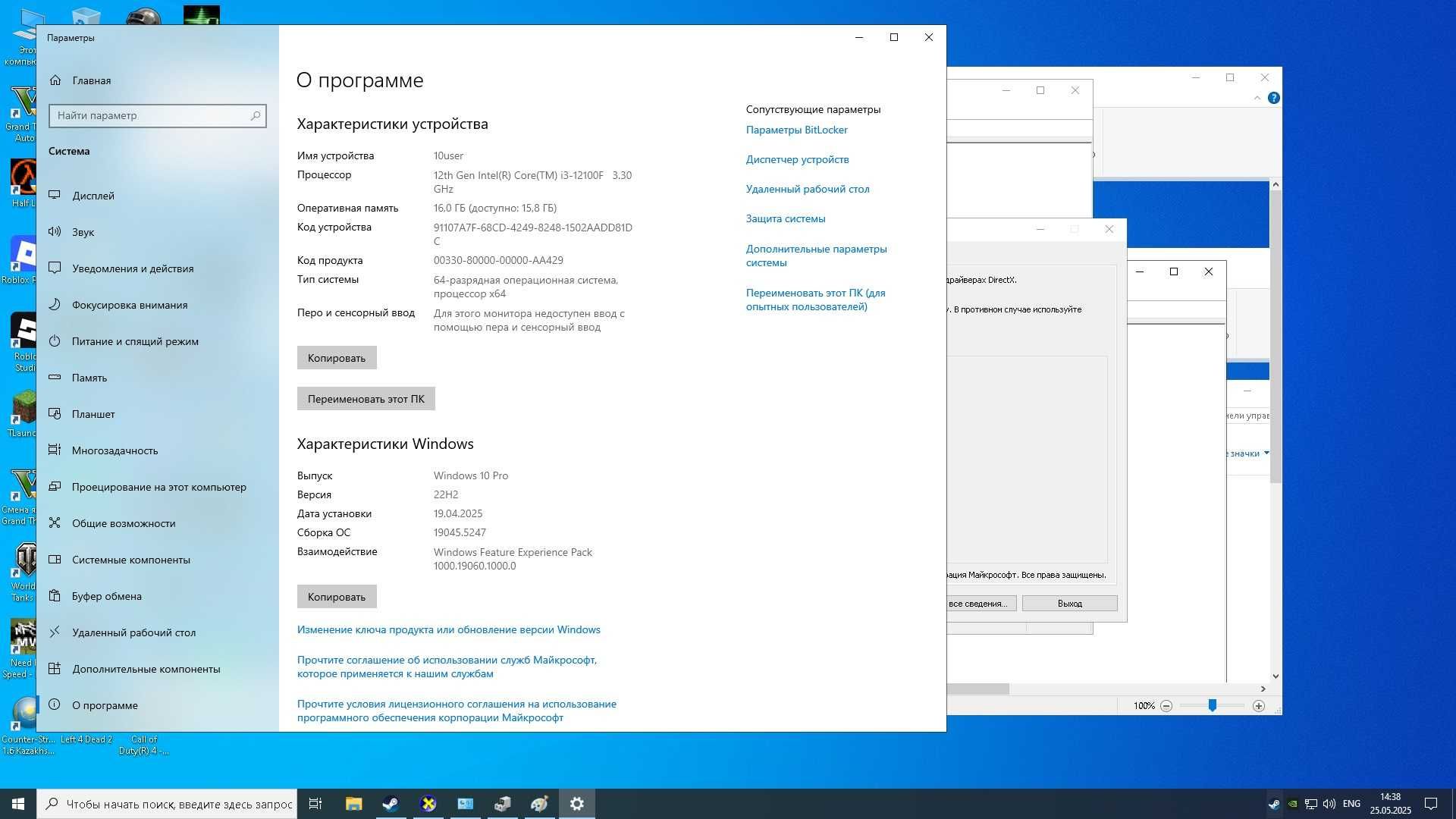Click the taskbar search box

point(165,804)
